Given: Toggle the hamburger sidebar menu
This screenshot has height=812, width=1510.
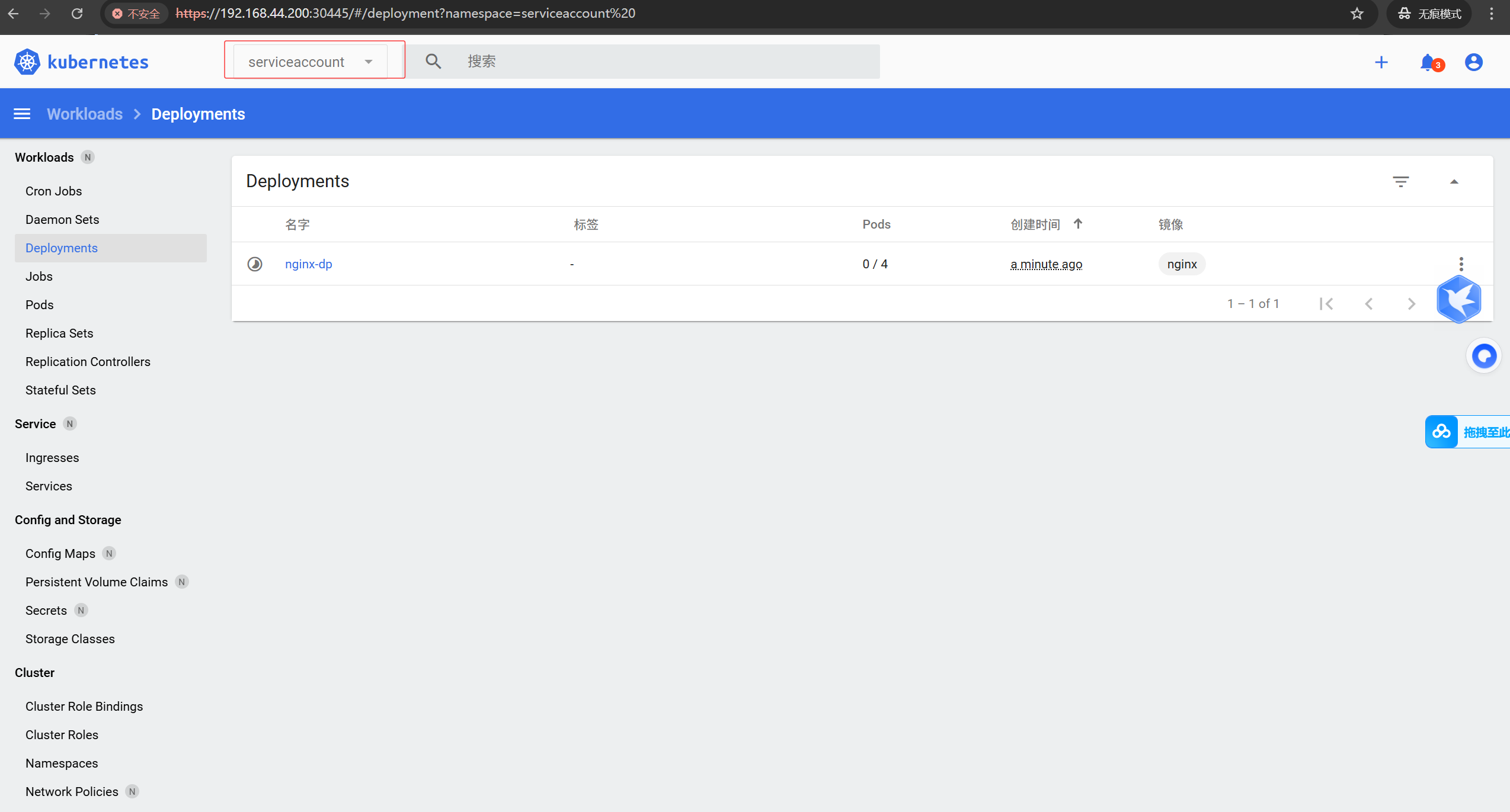Looking at the screenshot, I should tap(22, 114).
